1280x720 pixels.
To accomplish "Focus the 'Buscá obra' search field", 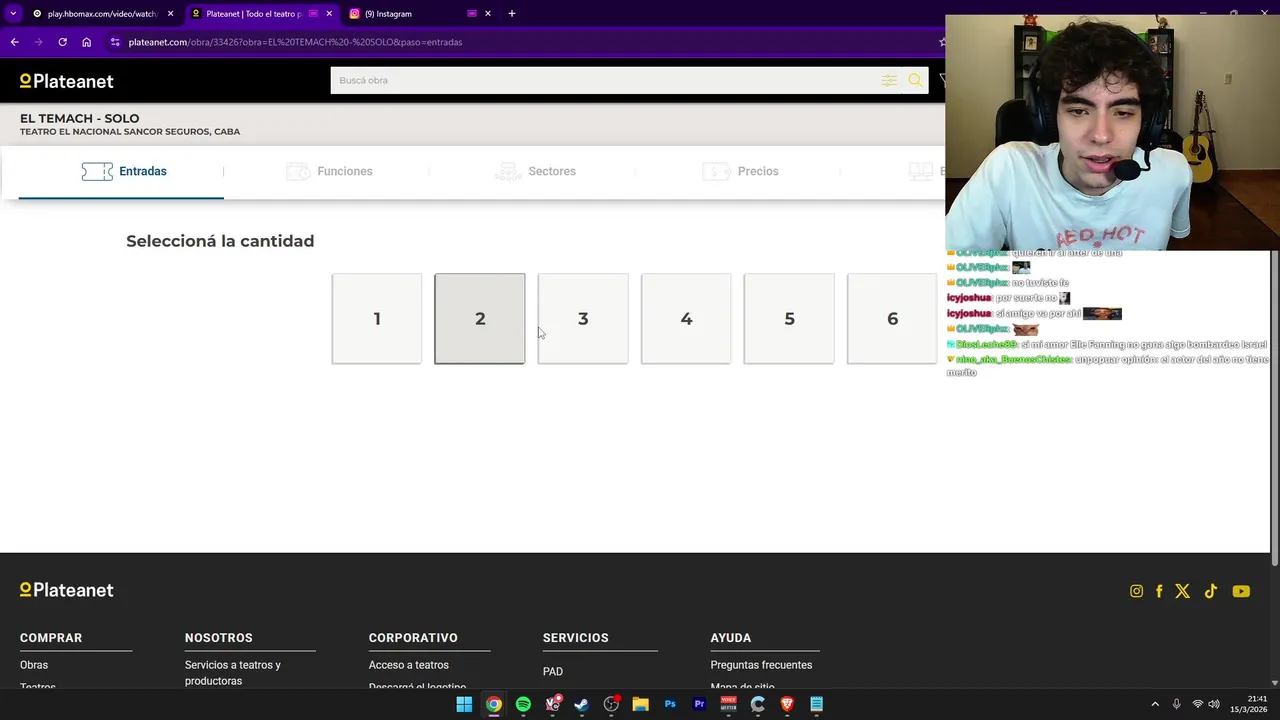I will tap(605, 80).
